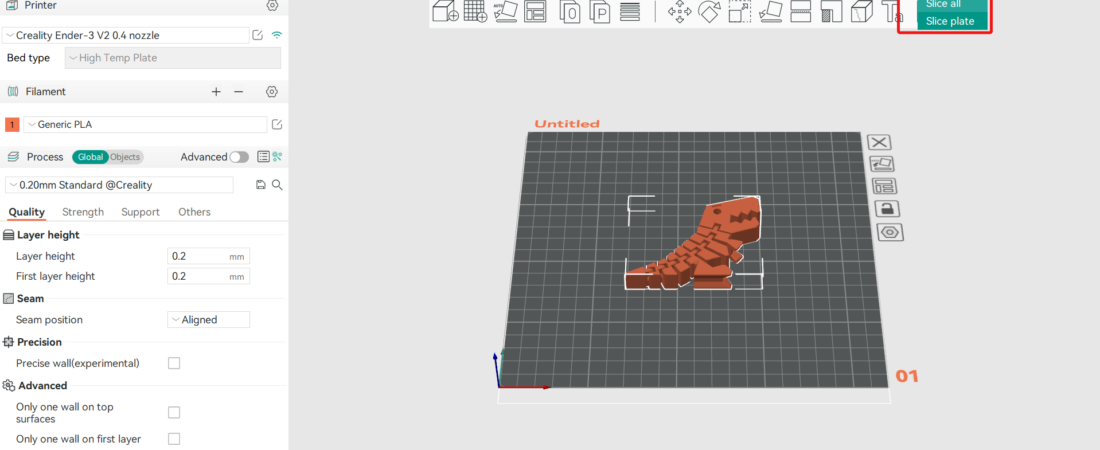This screenshot has width=1100, height=450.
Task: Check Only one wall on top surfaces
Action: tap(174, 412)
